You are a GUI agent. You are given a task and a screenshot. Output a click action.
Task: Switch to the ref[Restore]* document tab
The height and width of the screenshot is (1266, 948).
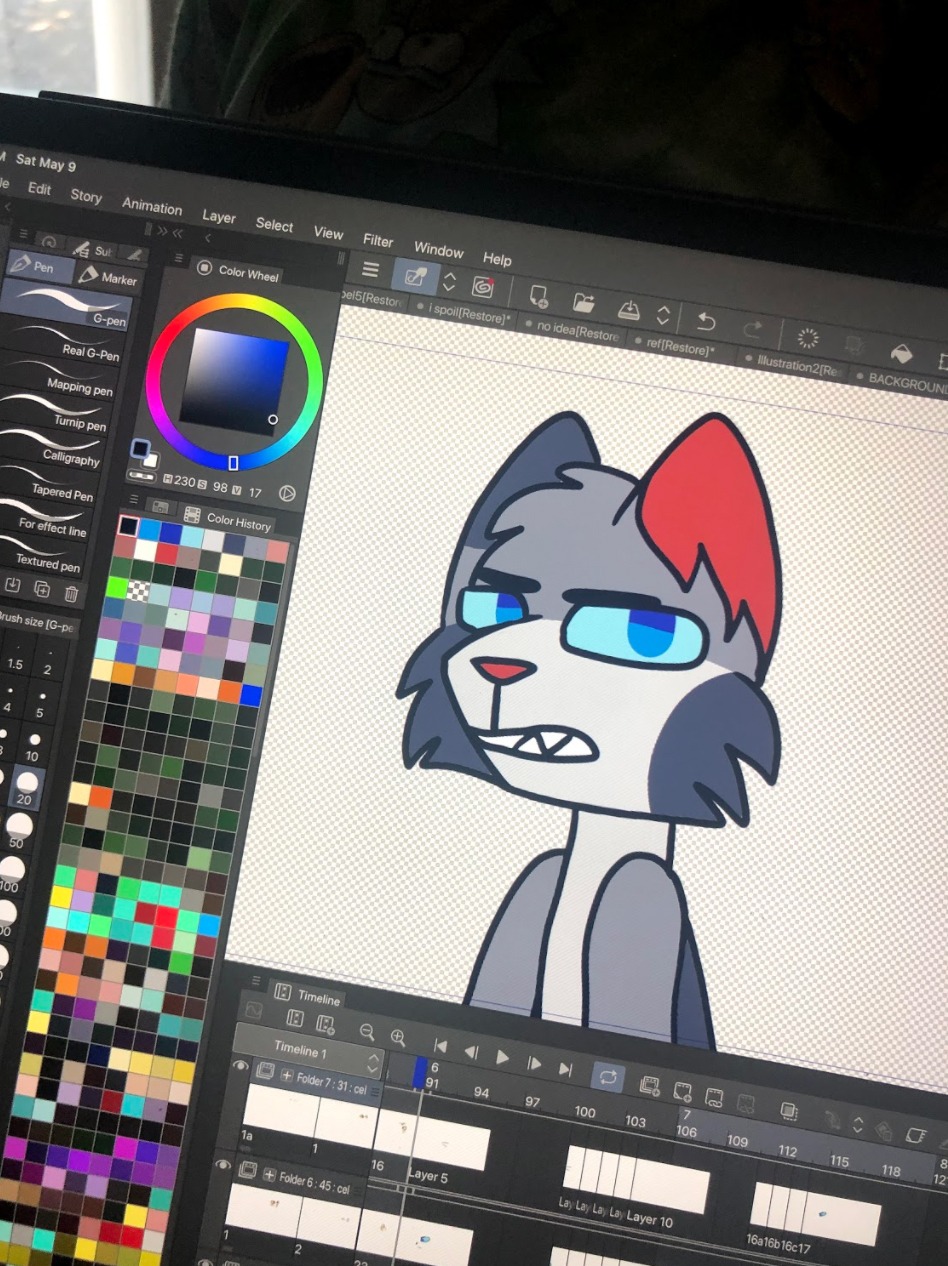coord(681,348)
